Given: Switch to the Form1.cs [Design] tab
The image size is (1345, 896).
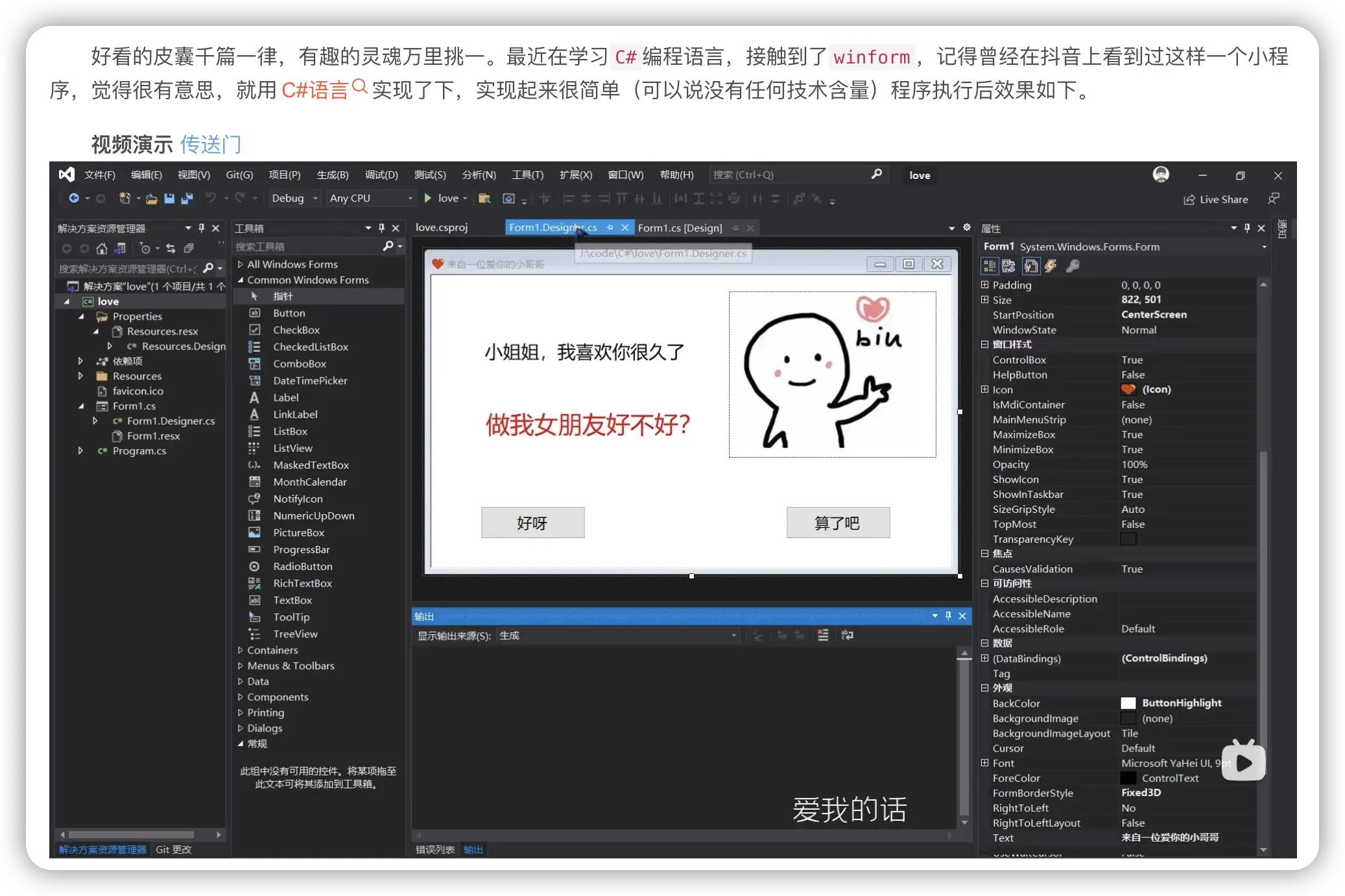Looking at the screenshot, I should [680, 228].
